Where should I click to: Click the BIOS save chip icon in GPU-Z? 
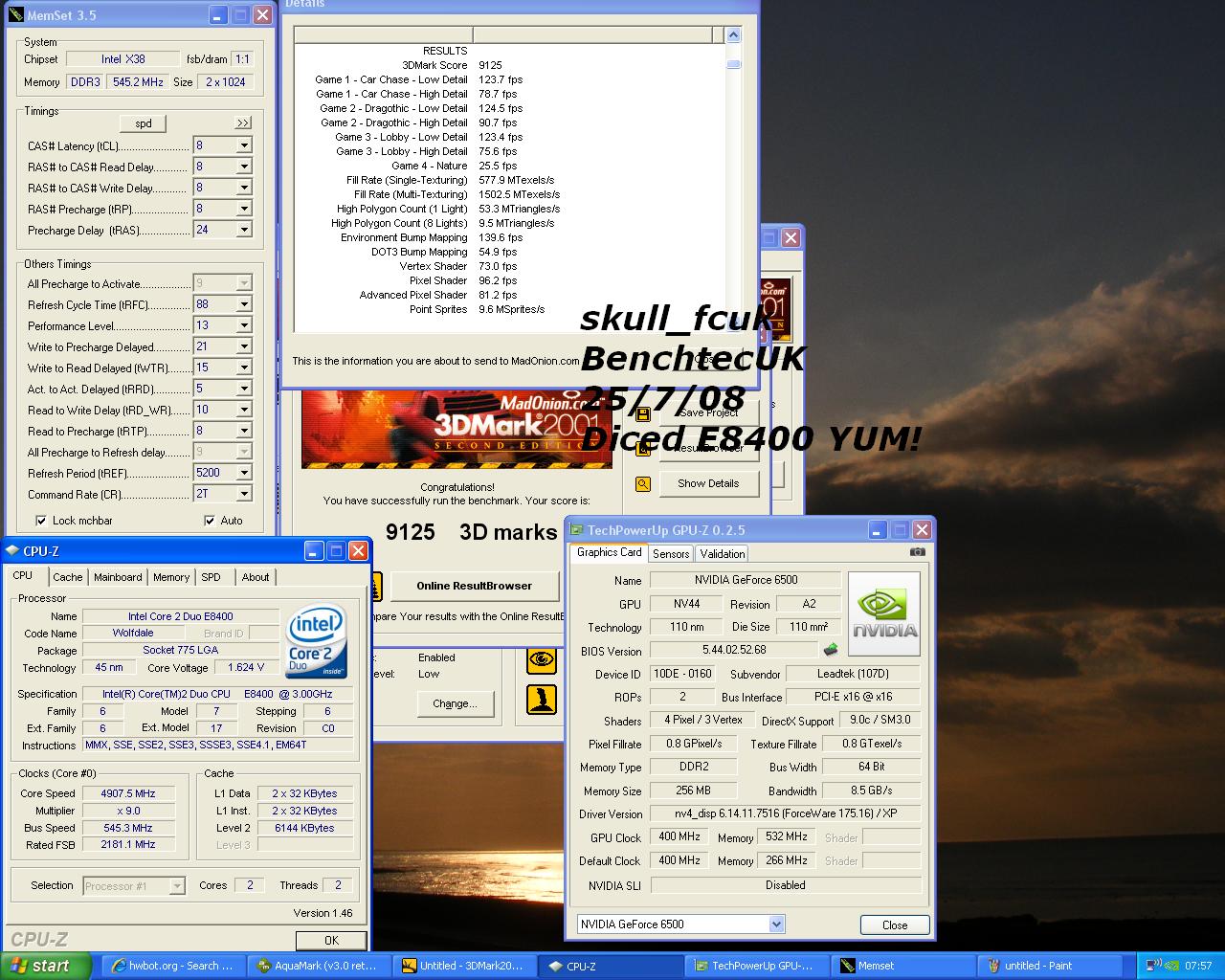[830, 650]
